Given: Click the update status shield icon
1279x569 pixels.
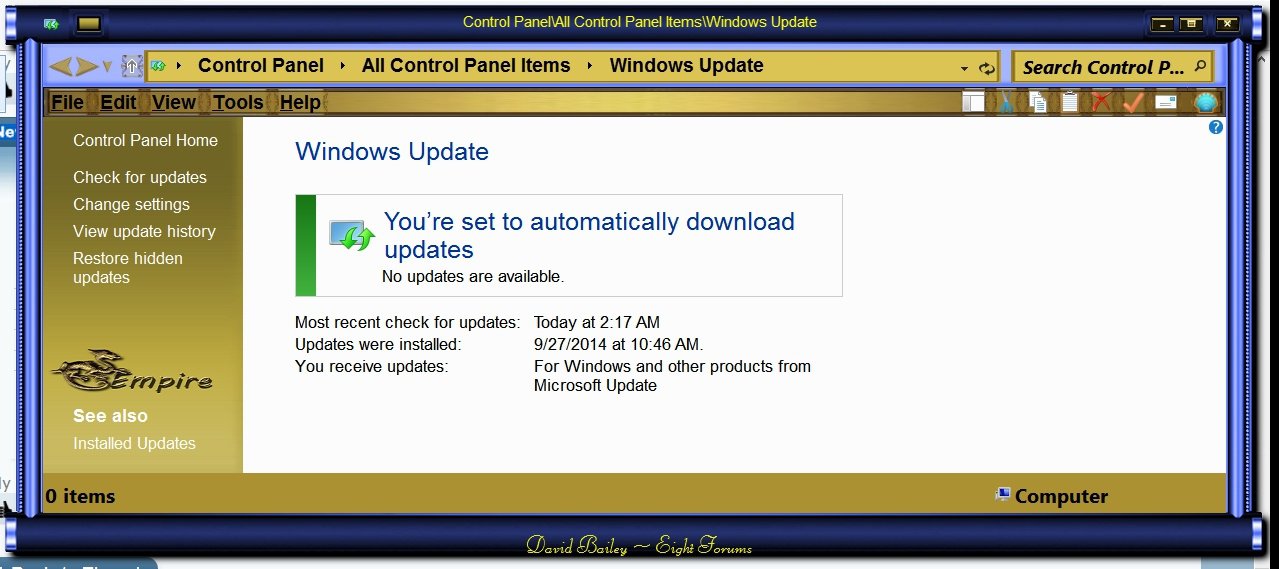Looking at the screenshot, I should [x=352, y=236].
